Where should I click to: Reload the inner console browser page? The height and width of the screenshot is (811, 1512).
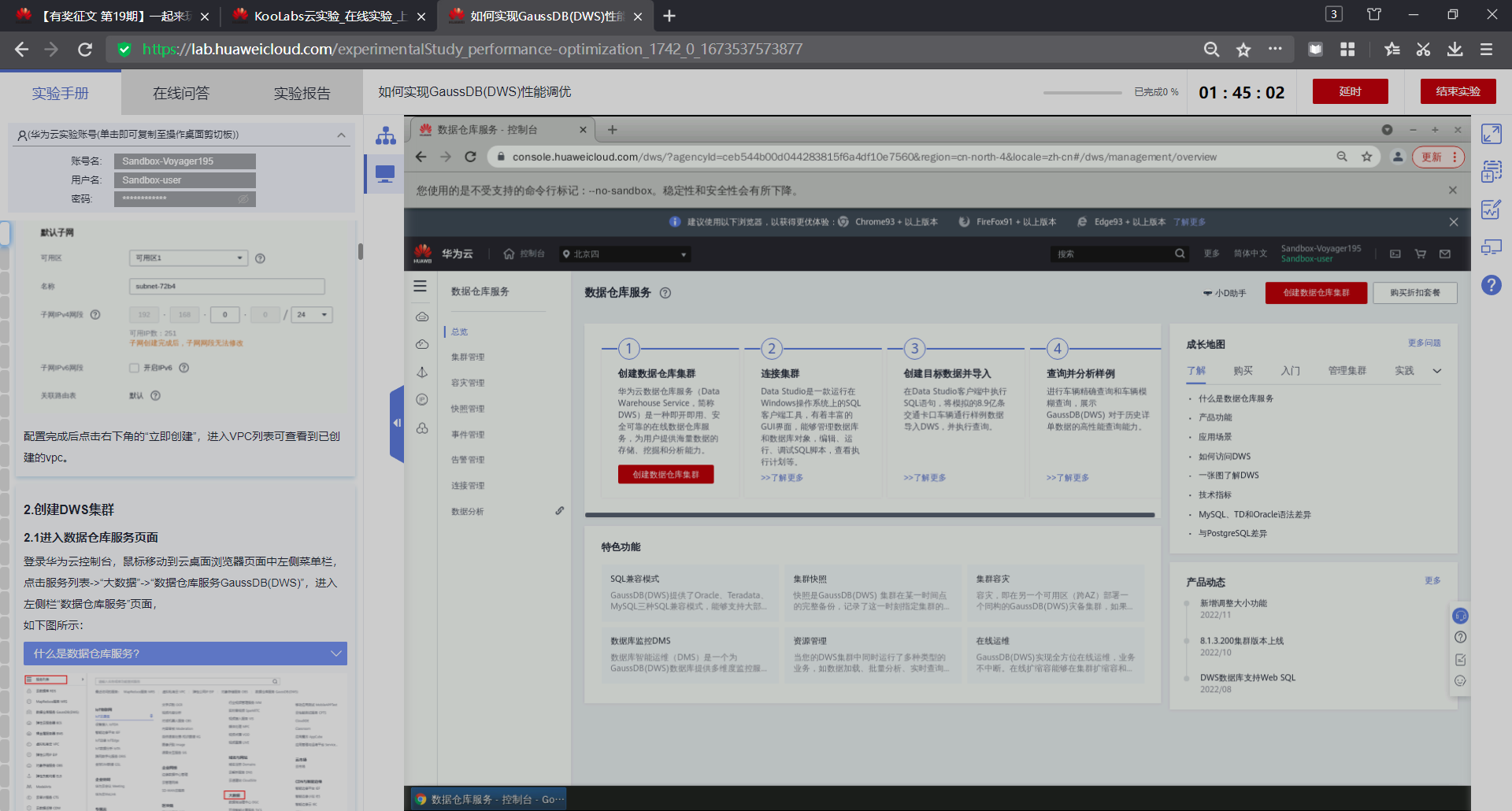[470, 157]
